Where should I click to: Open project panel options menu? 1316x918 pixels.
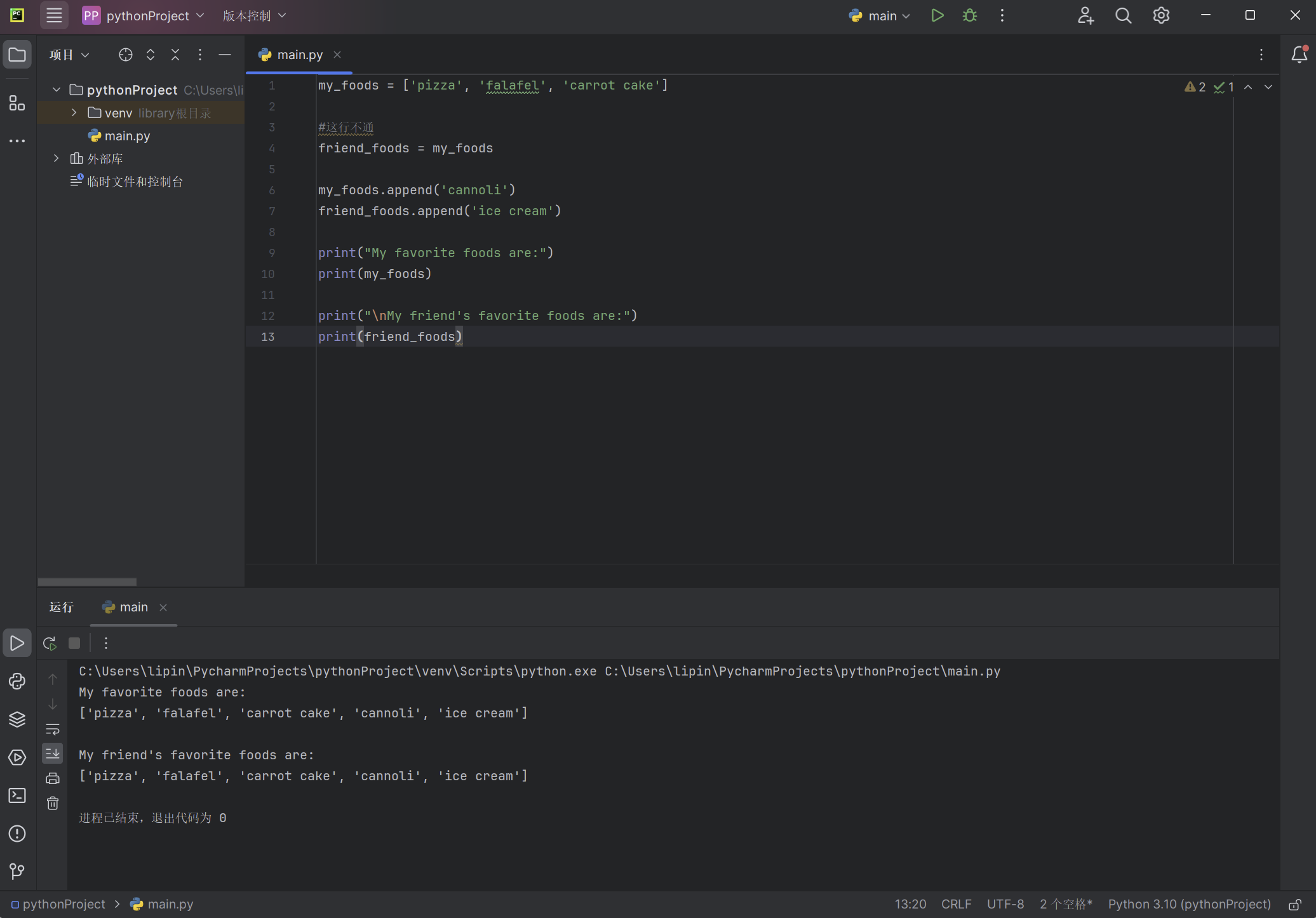(x=199, y=55)
